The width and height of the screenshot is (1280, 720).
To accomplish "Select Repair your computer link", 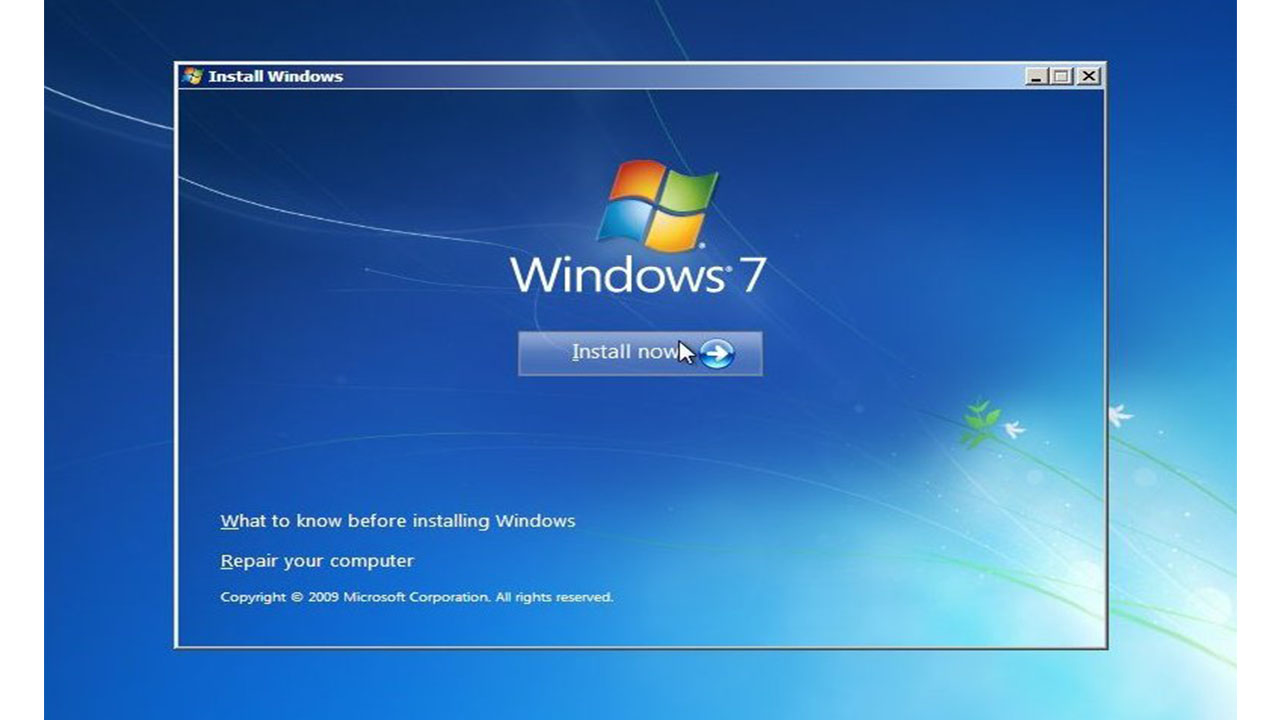I will pyautogui.click(x=317, y=561).
